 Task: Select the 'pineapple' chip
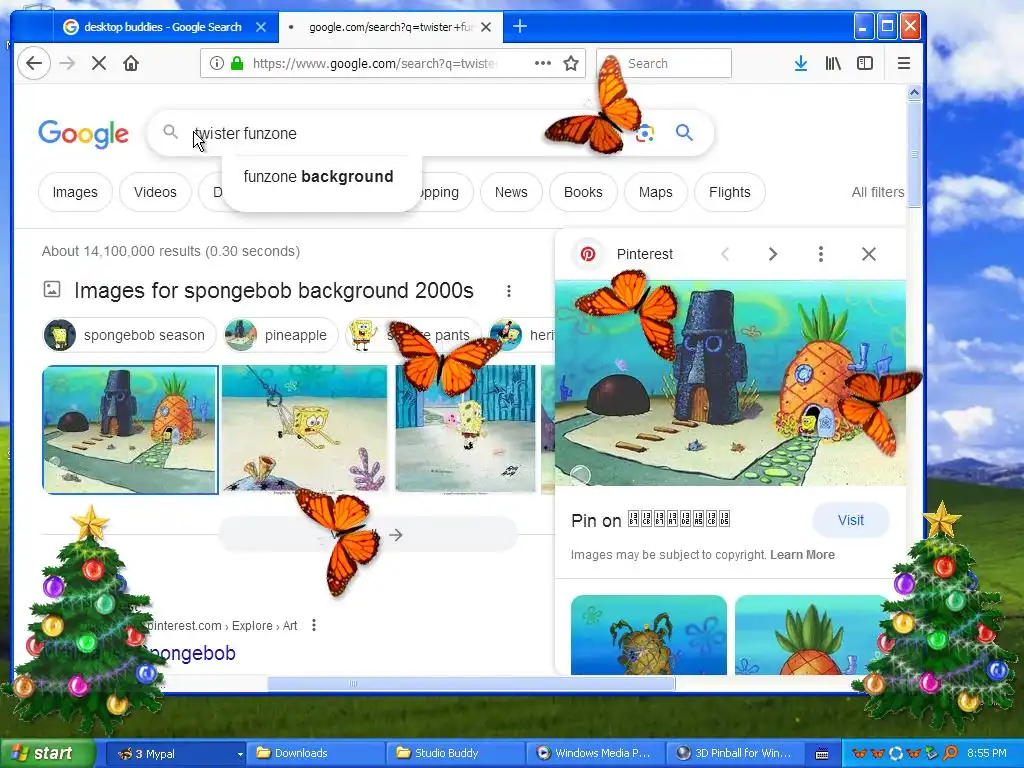281,335
